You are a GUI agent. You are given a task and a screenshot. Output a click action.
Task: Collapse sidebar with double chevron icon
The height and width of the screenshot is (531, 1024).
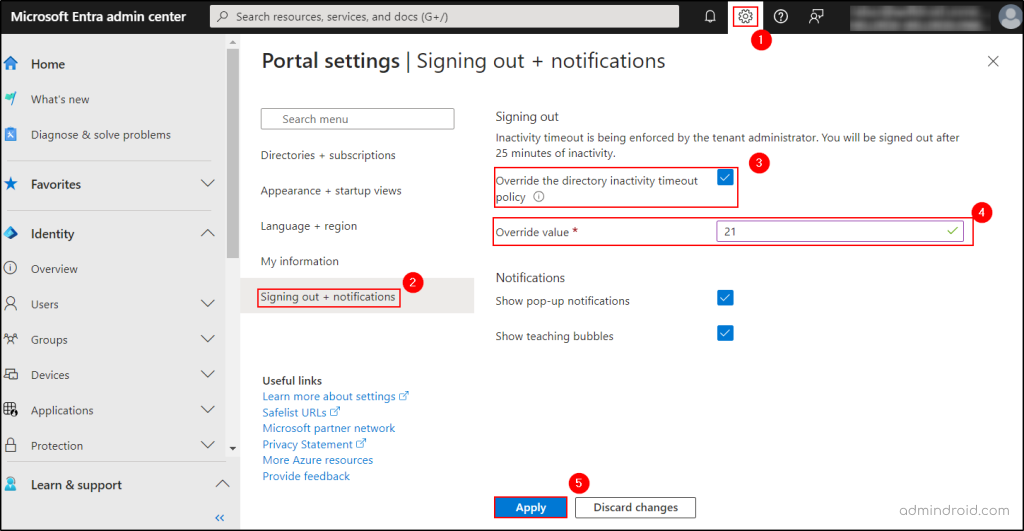click(220, 517)
